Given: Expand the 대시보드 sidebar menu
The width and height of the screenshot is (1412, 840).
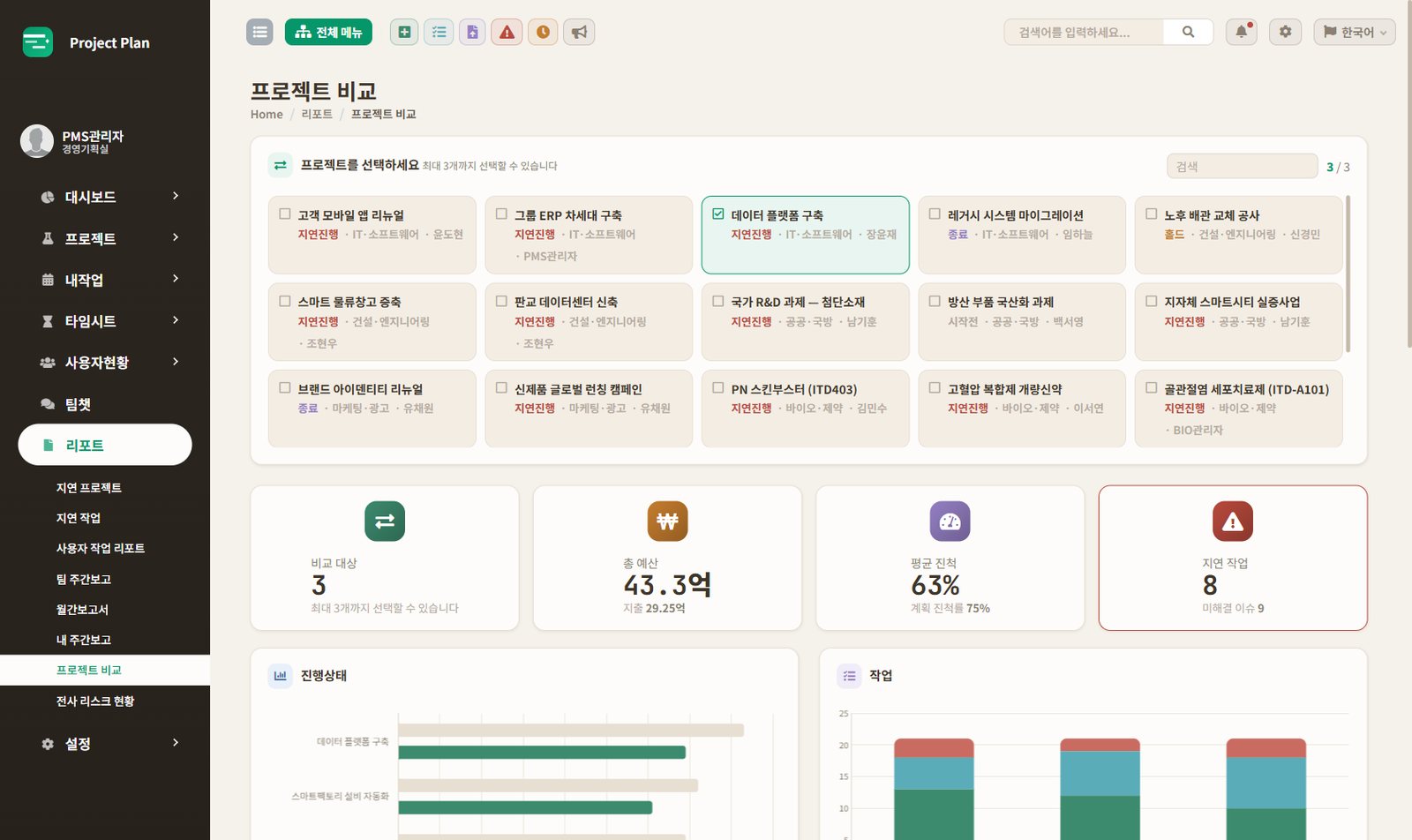Looking at the screenshot, I should click(105, 197).
